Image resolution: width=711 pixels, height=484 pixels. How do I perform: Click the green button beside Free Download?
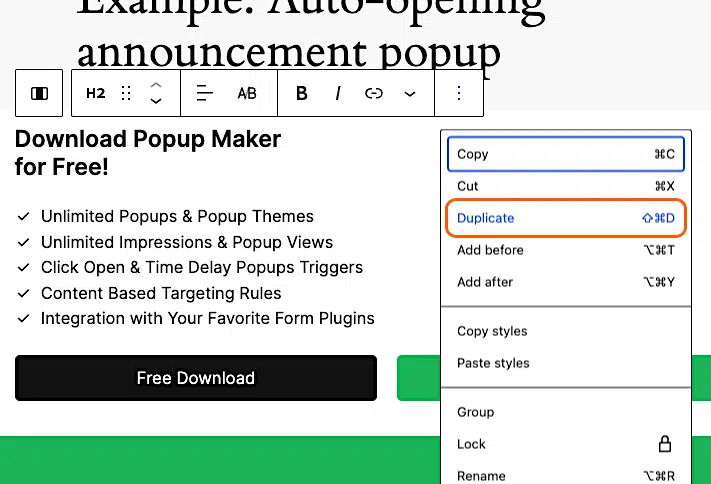coord(418,378)
